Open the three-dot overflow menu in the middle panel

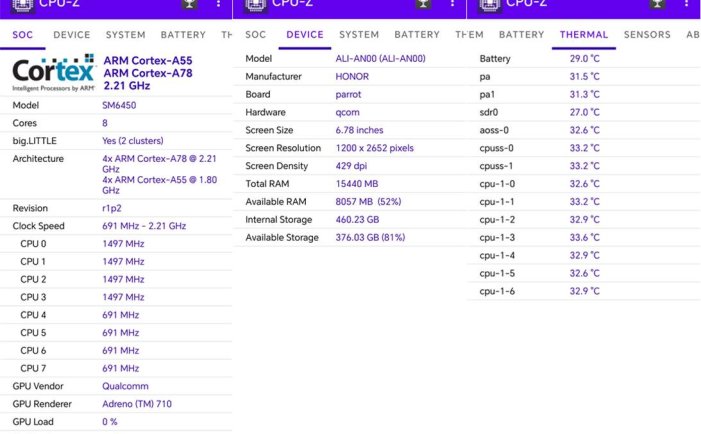point(453,5)
